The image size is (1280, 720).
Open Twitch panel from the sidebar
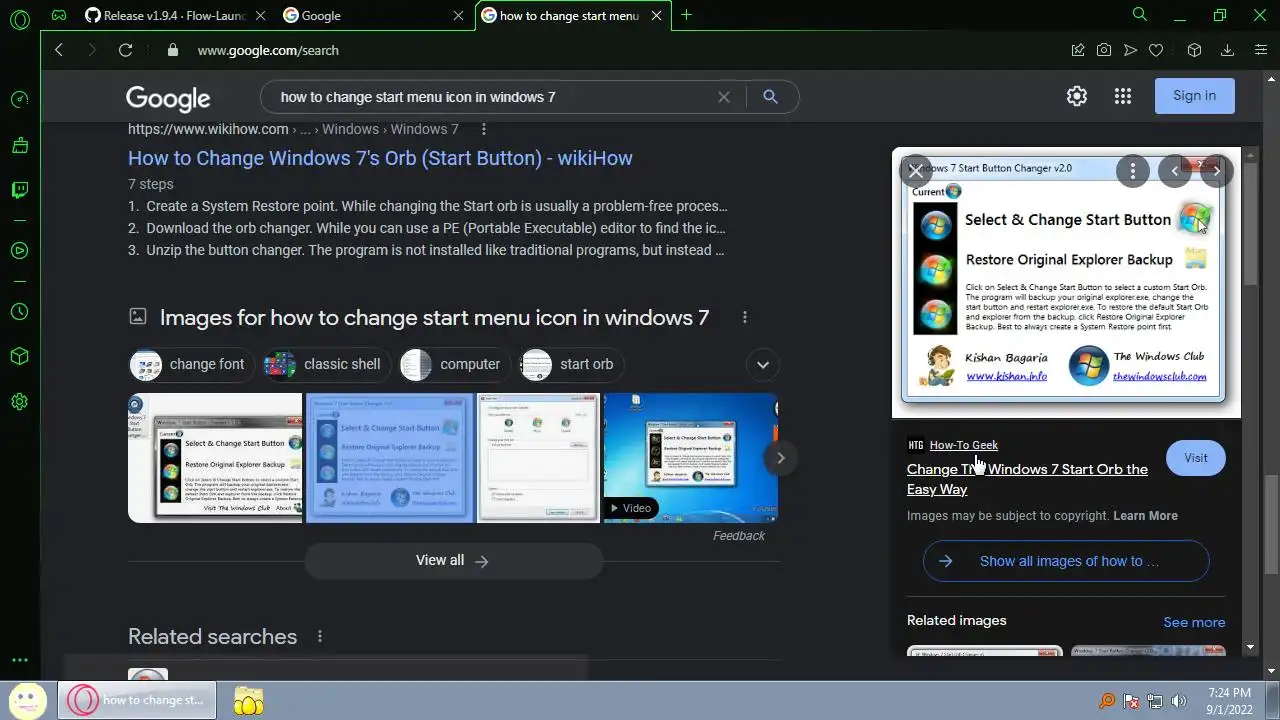click(20, 190)
